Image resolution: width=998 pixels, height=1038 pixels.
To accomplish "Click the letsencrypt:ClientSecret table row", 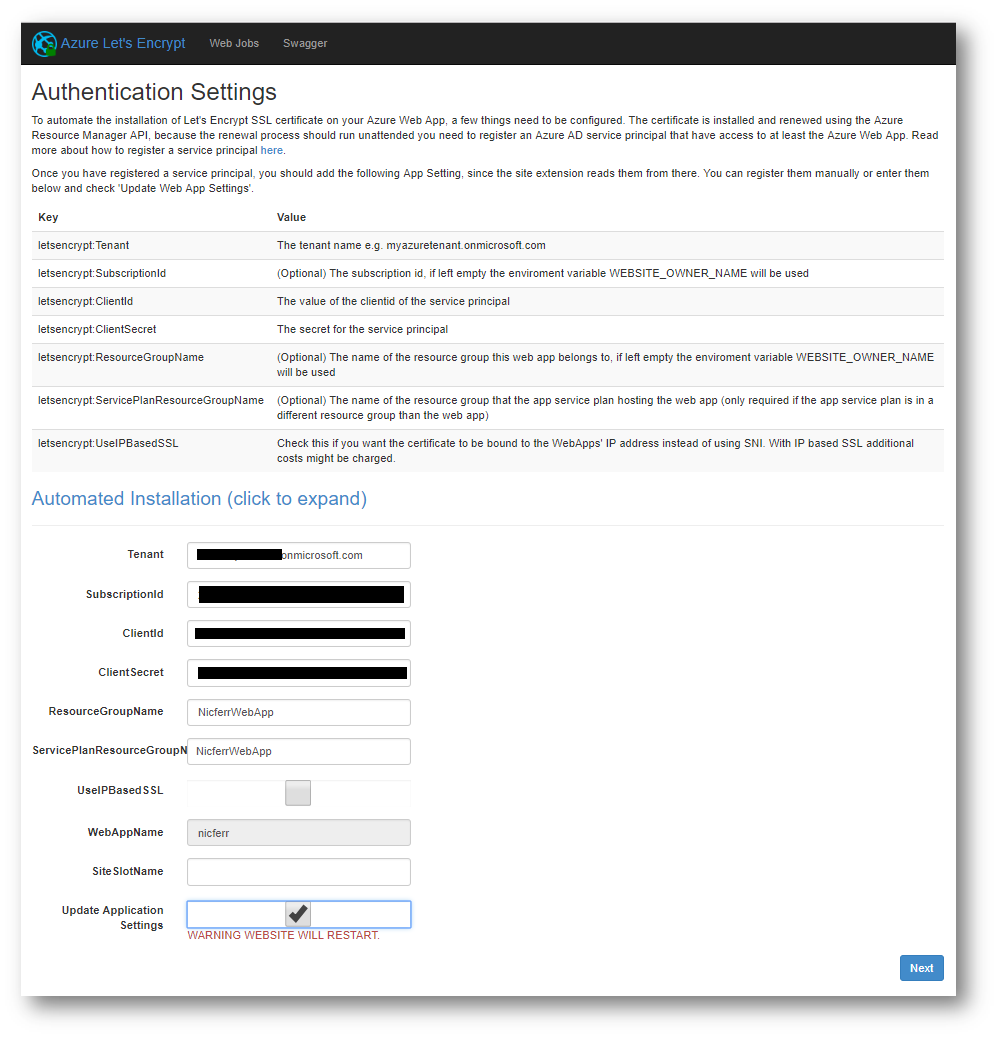I will coord(487,330).
